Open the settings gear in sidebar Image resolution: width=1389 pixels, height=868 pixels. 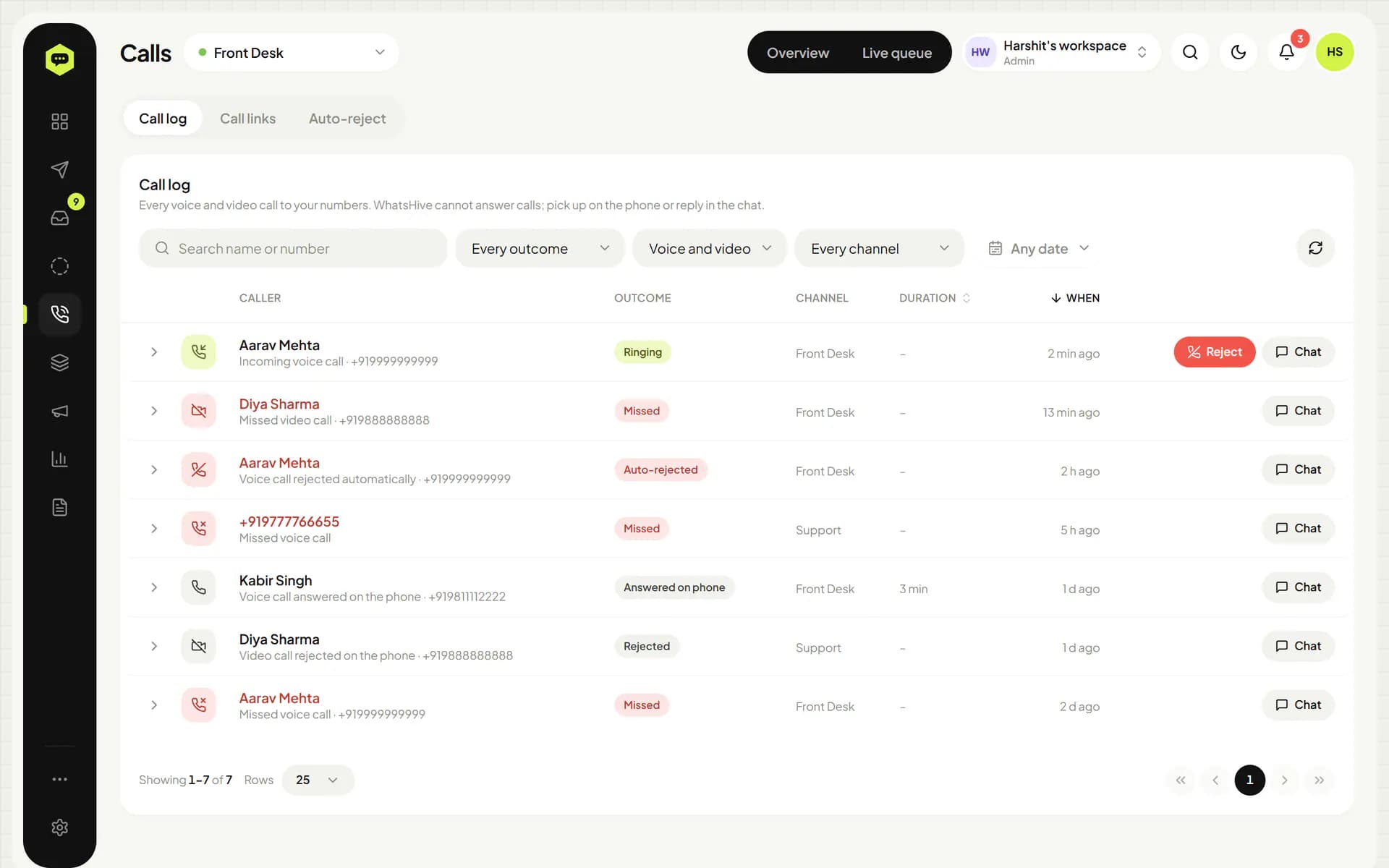59,827
